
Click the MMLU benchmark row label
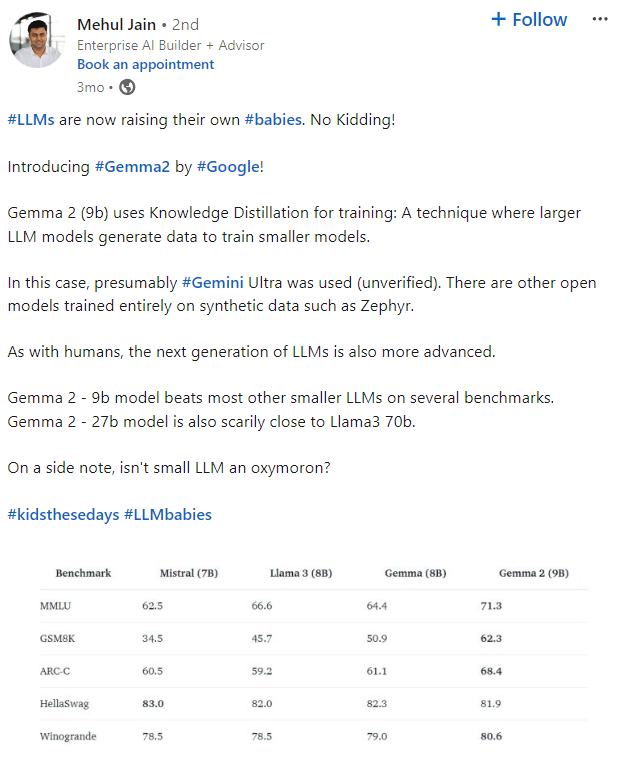point(57,605)
